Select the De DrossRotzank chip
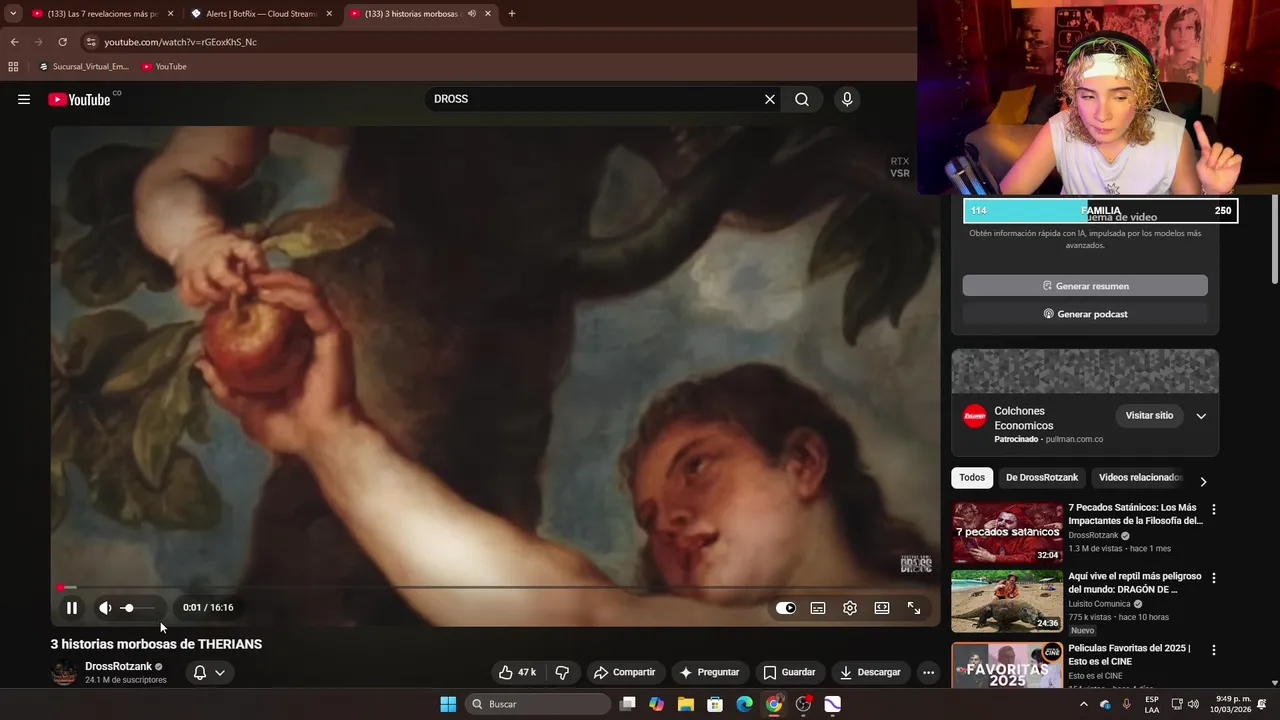The height and width of the screenshot is (720, 1280). pos(1042,478)
